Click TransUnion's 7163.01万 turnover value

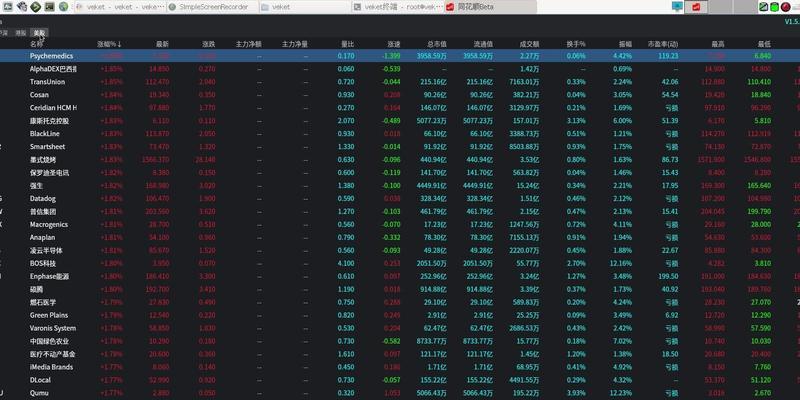pyautogui.click(x=524, y=82)
